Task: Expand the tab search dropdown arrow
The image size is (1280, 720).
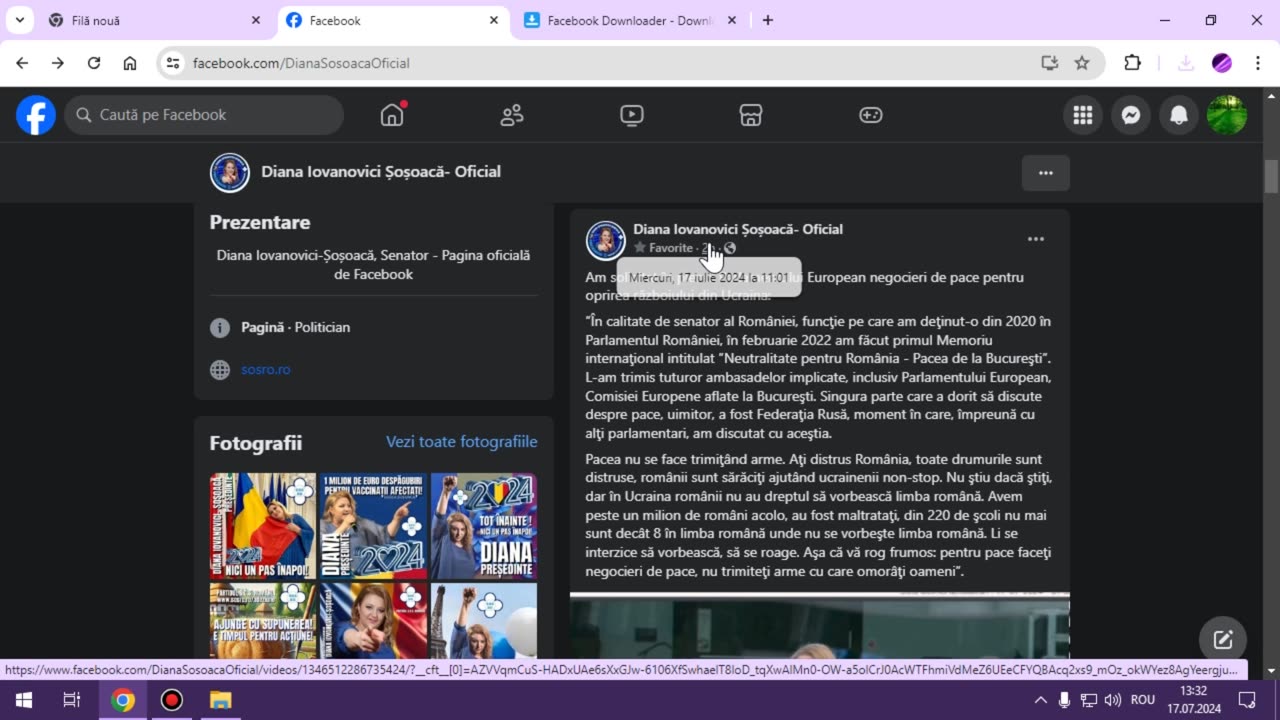Action: point(19,20)
